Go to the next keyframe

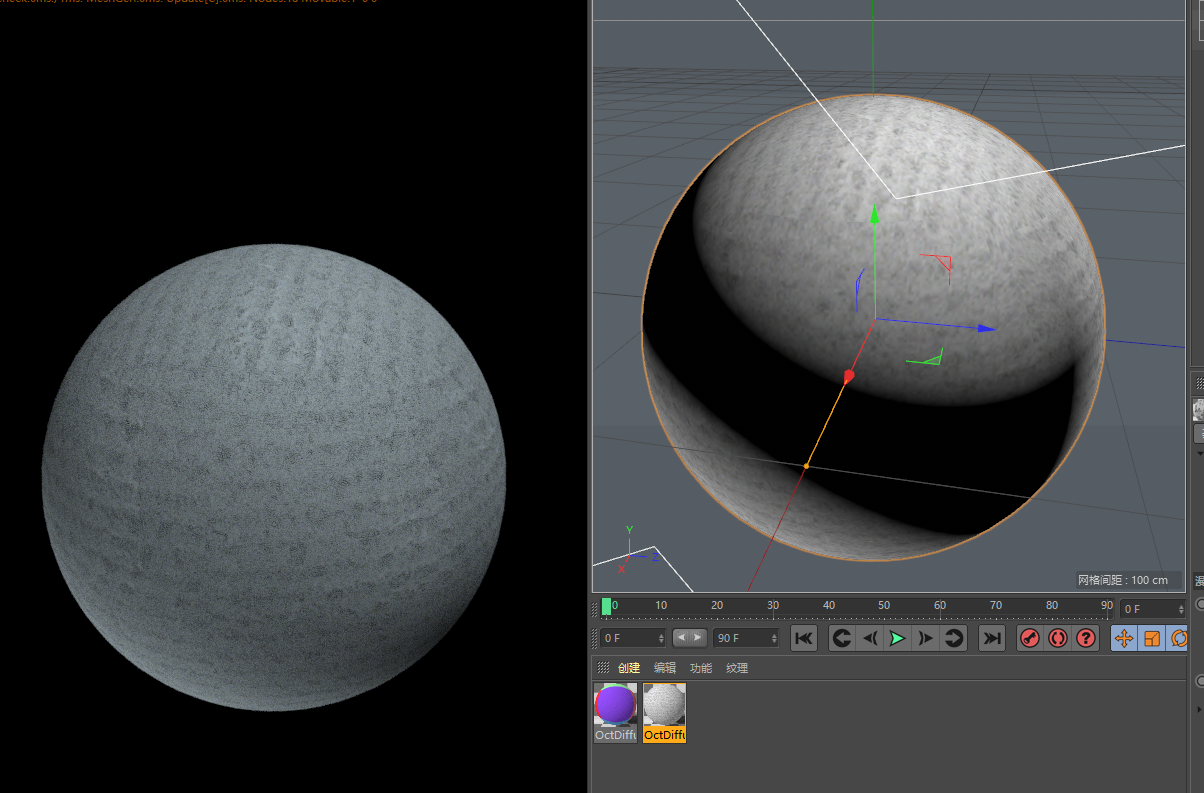click(954, 638)
